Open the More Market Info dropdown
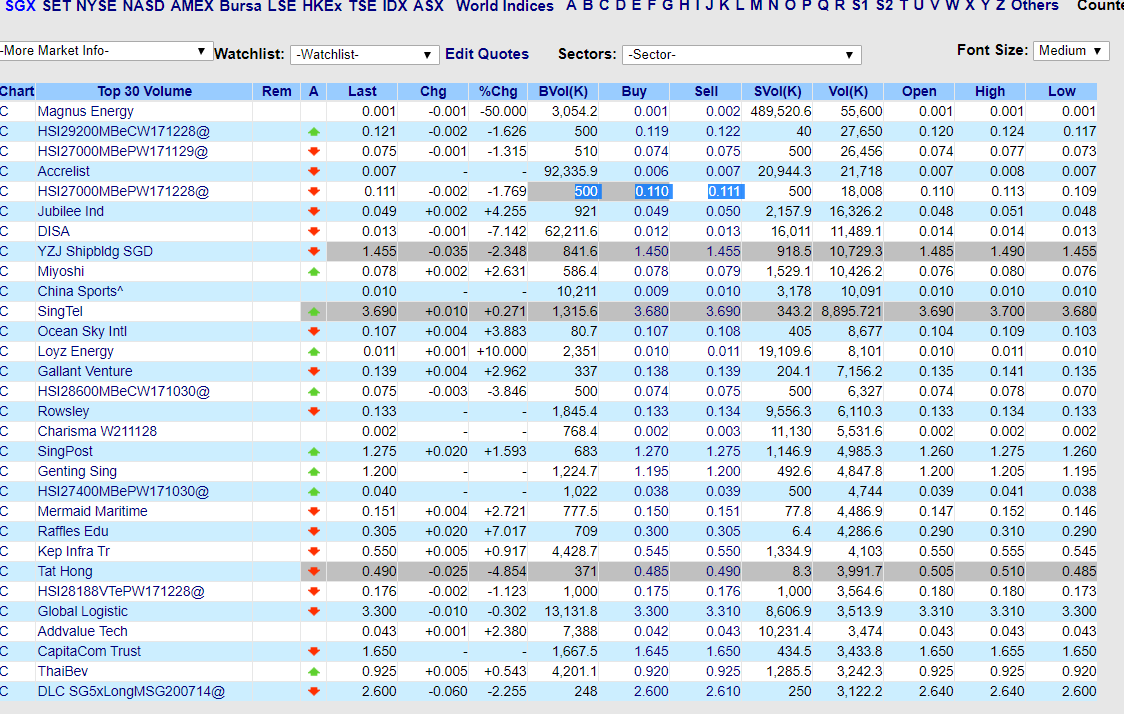Screen dimensions: 1124x715 [106, 51]
